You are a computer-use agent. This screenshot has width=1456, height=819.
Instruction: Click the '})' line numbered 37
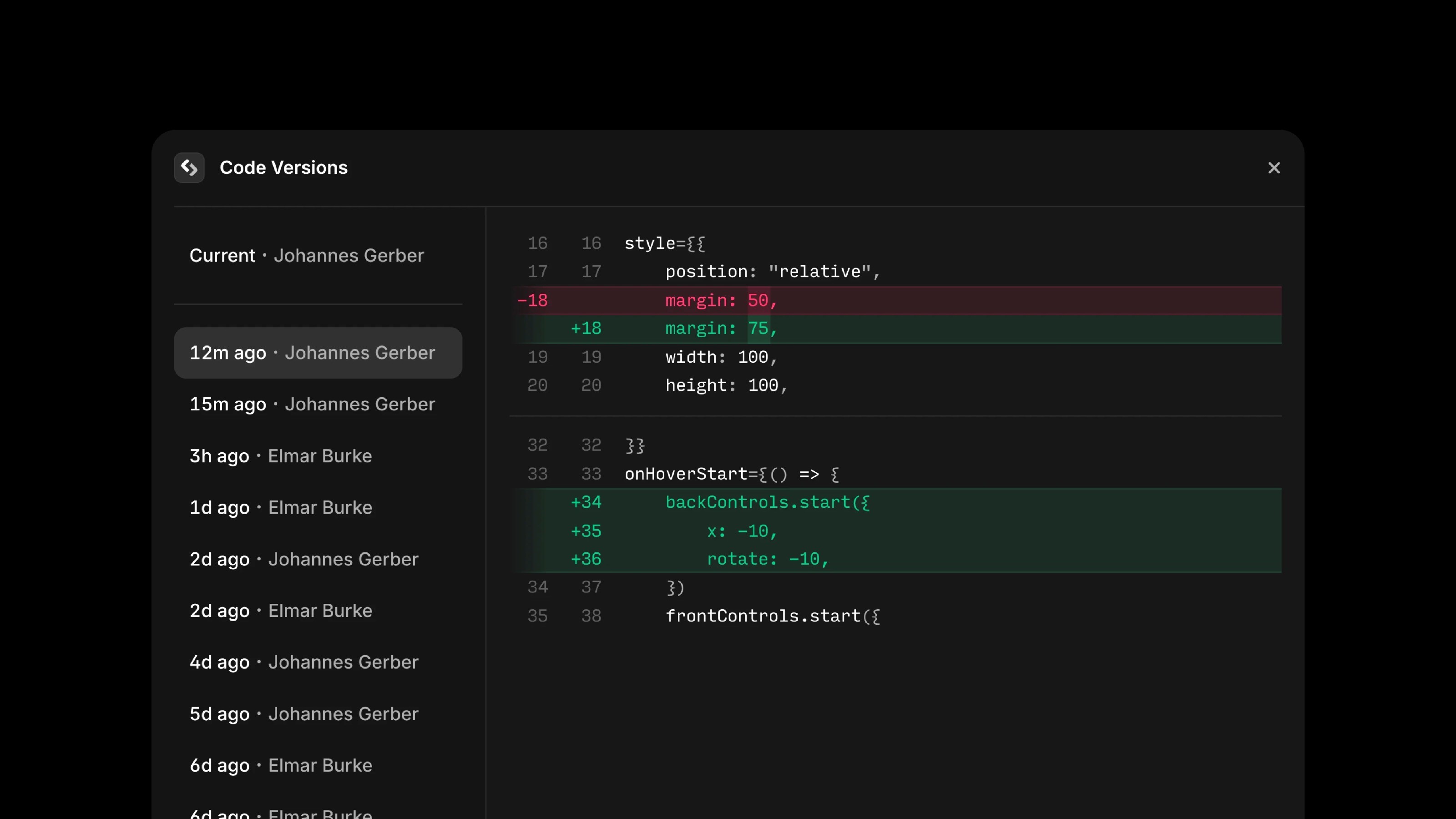tap(675, 588)
